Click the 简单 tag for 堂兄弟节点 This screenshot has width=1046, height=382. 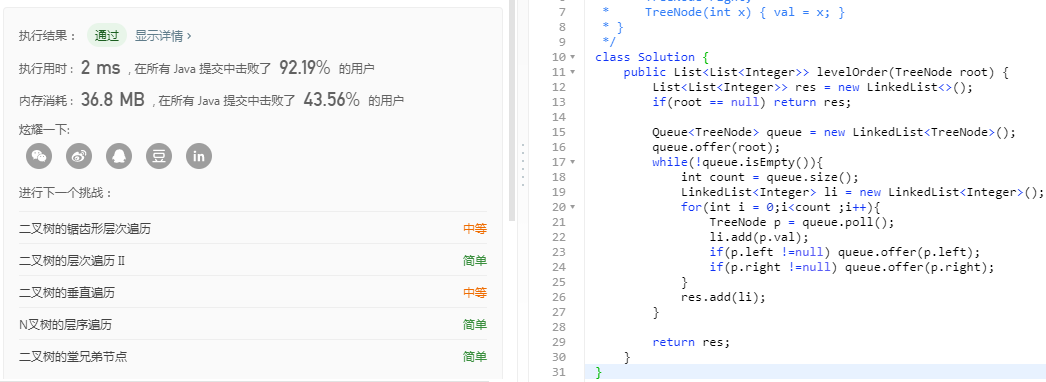pyautogui.click(x=475, y=357)
